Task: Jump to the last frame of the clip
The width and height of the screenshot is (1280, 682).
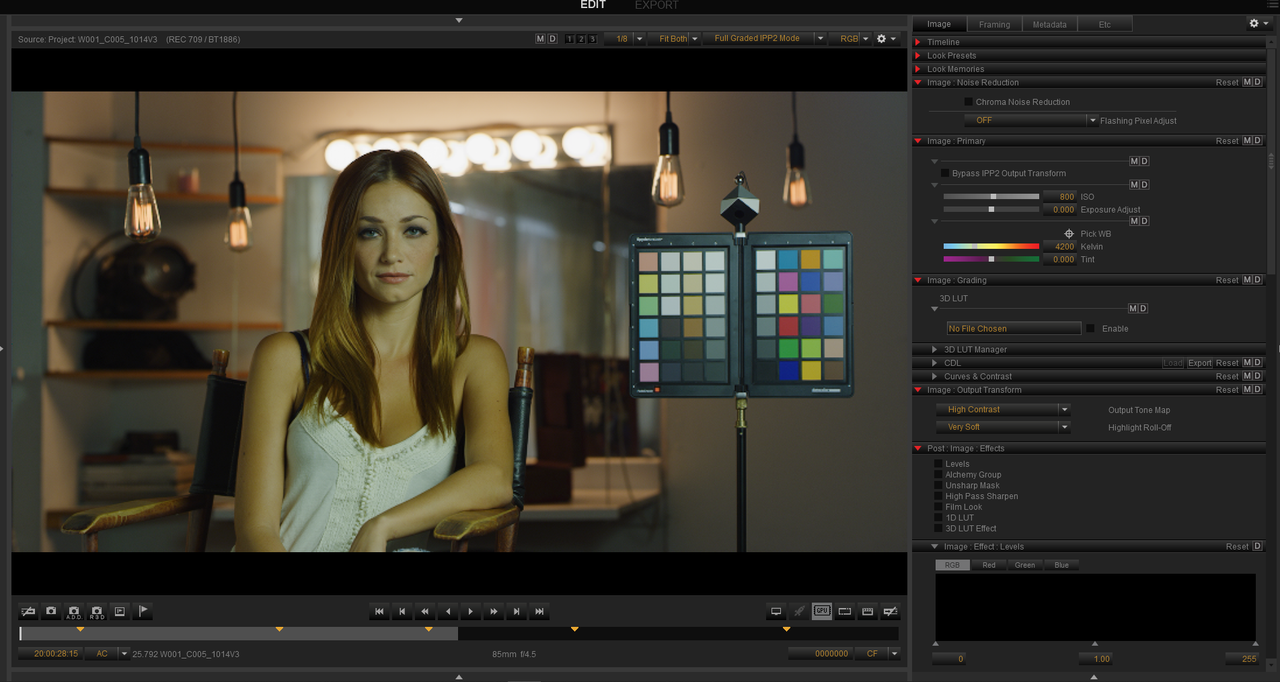Action: (540, 611)
